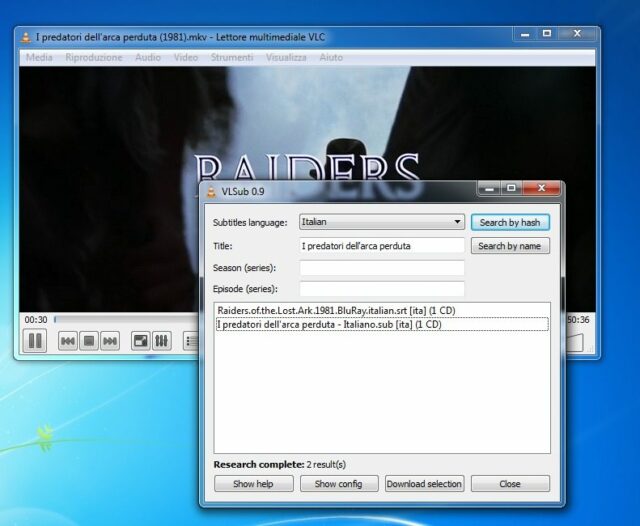Click the previous track button

point(68,342)
